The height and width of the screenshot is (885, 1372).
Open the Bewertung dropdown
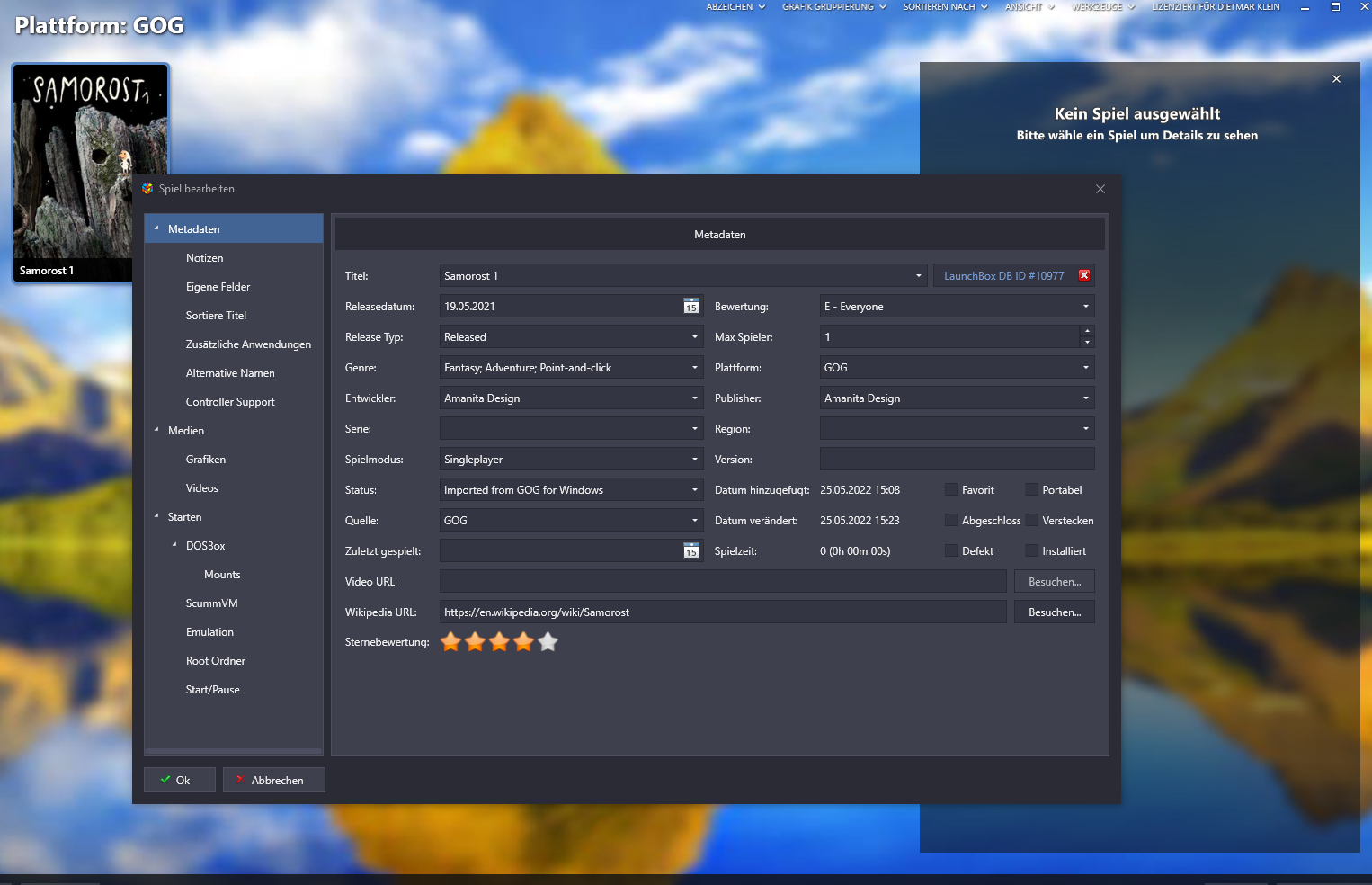point(1086,307)
